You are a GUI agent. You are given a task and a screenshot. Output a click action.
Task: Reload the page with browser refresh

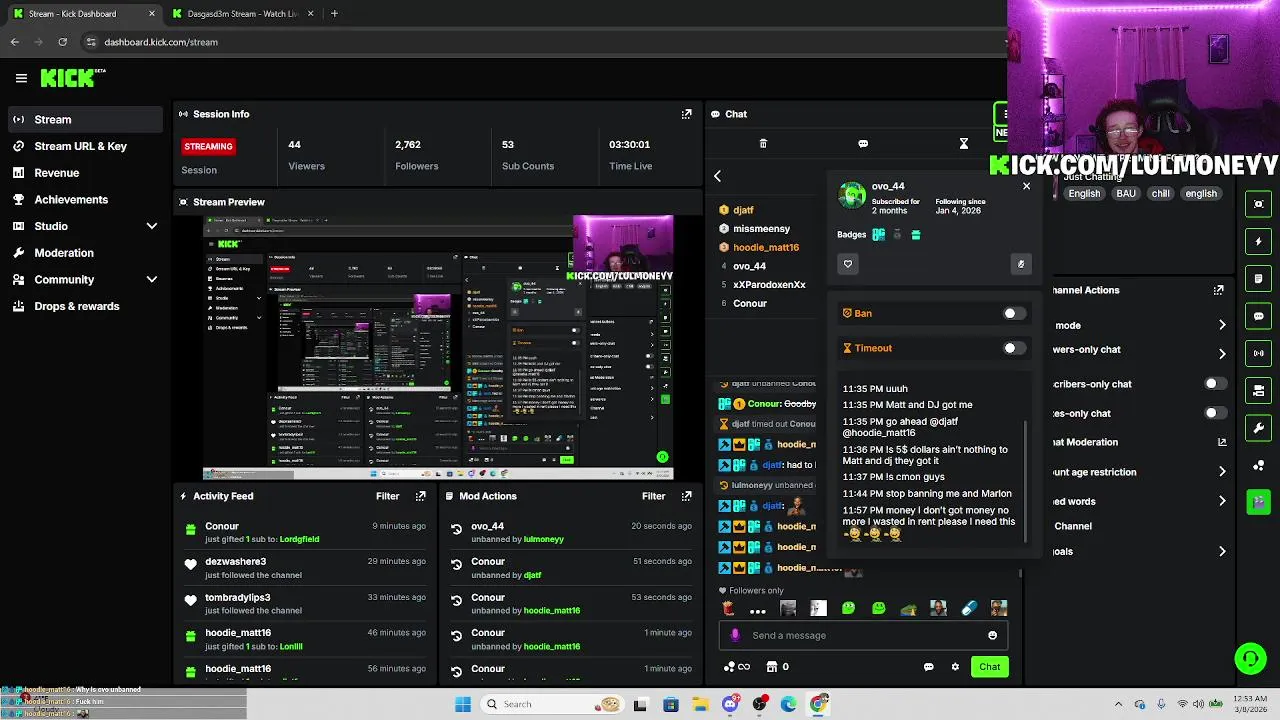pyautogui.click(x=62, y=42)
